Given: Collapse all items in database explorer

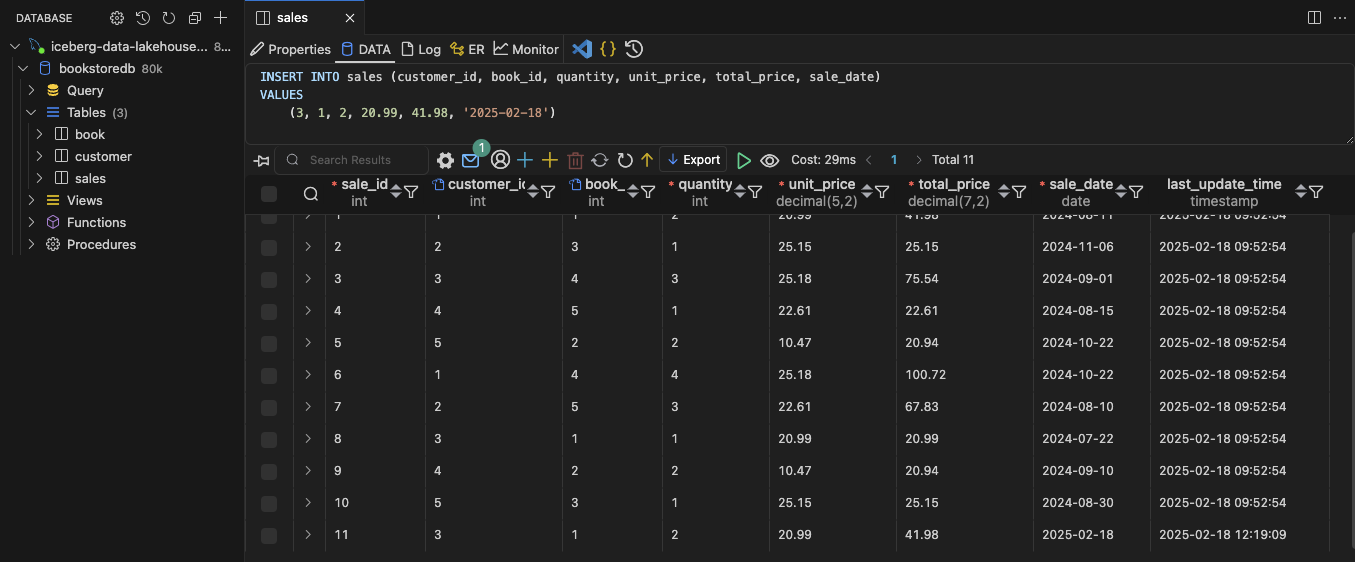Looking at the screenshot, I should [x=195, y=18].
